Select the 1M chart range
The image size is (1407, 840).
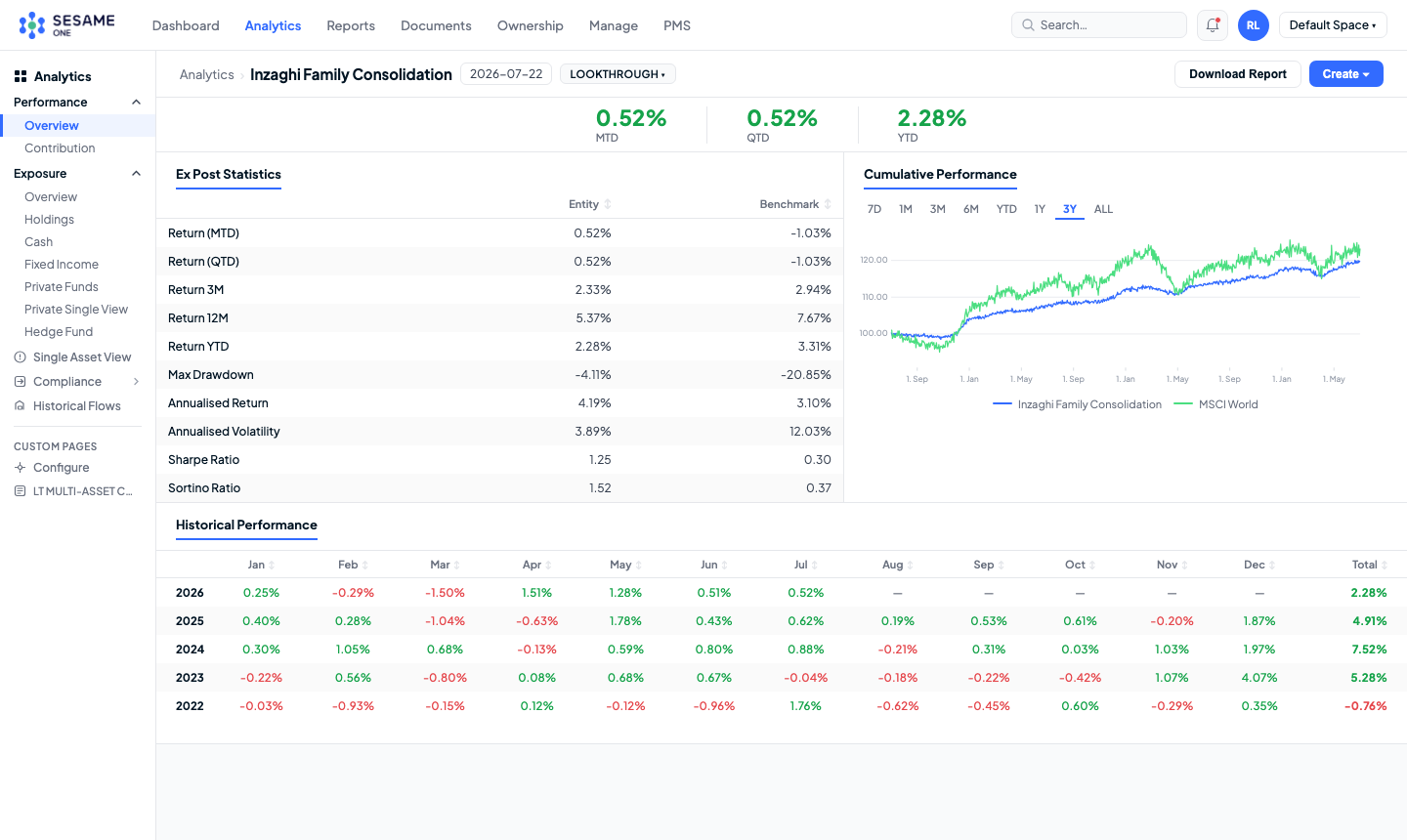(x=906, y=209)
